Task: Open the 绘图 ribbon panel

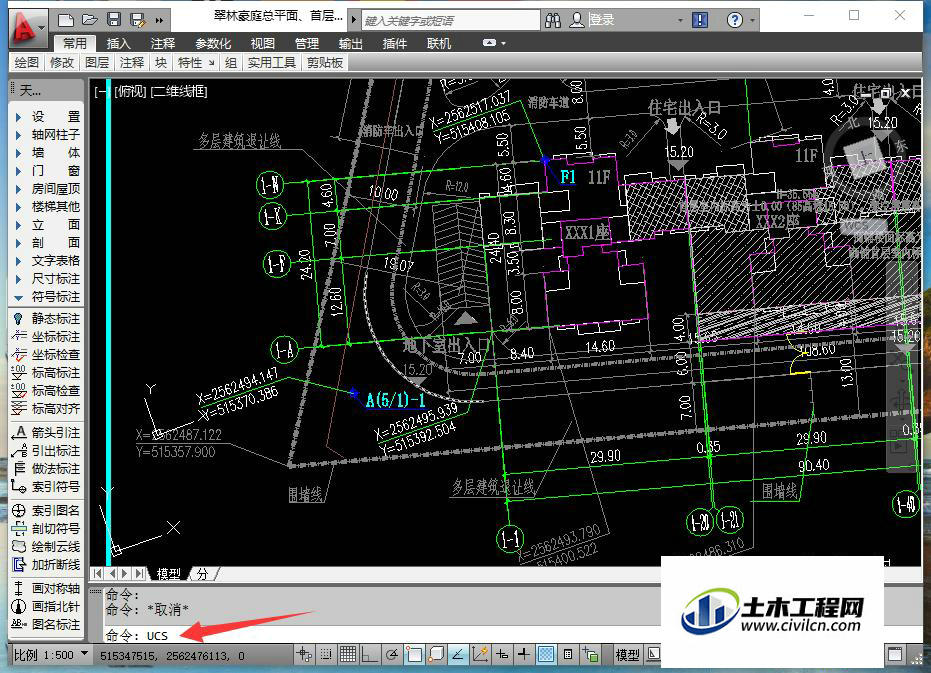Action: (x=27, y=62)
